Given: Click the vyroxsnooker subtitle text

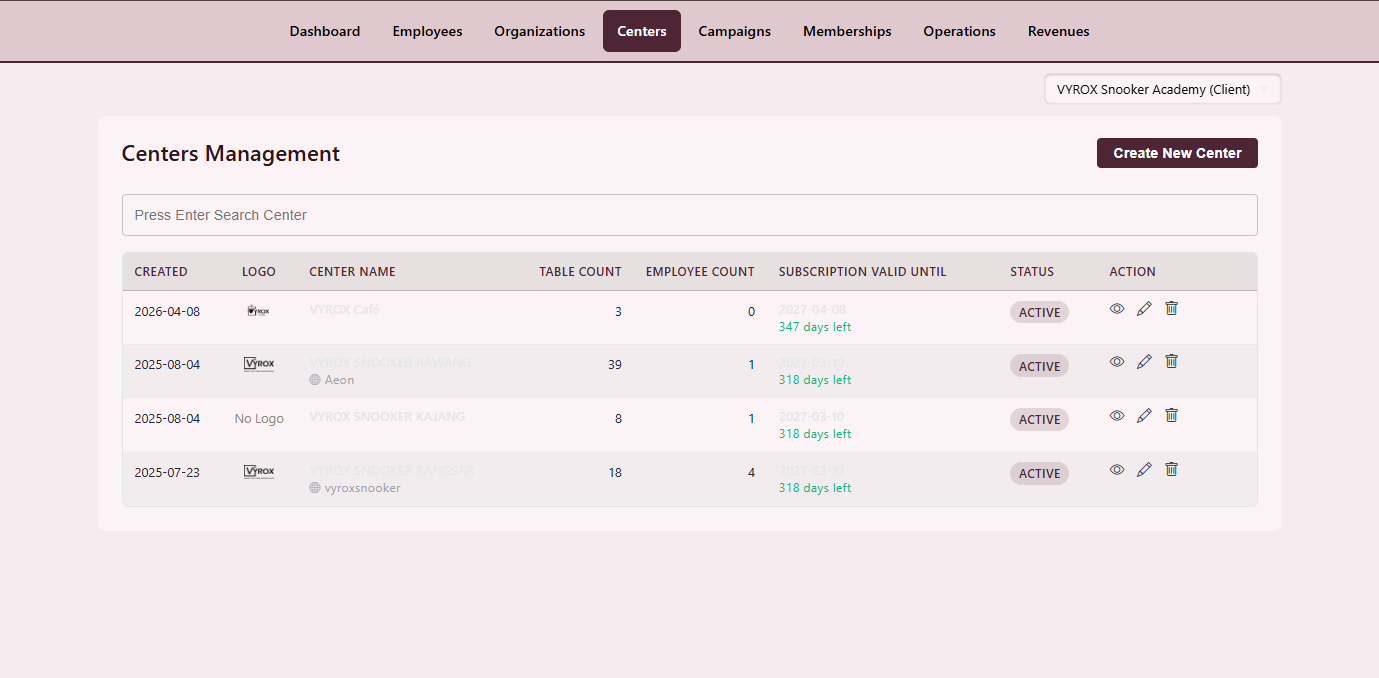Looking at the screenshot, I should [362, 488].
